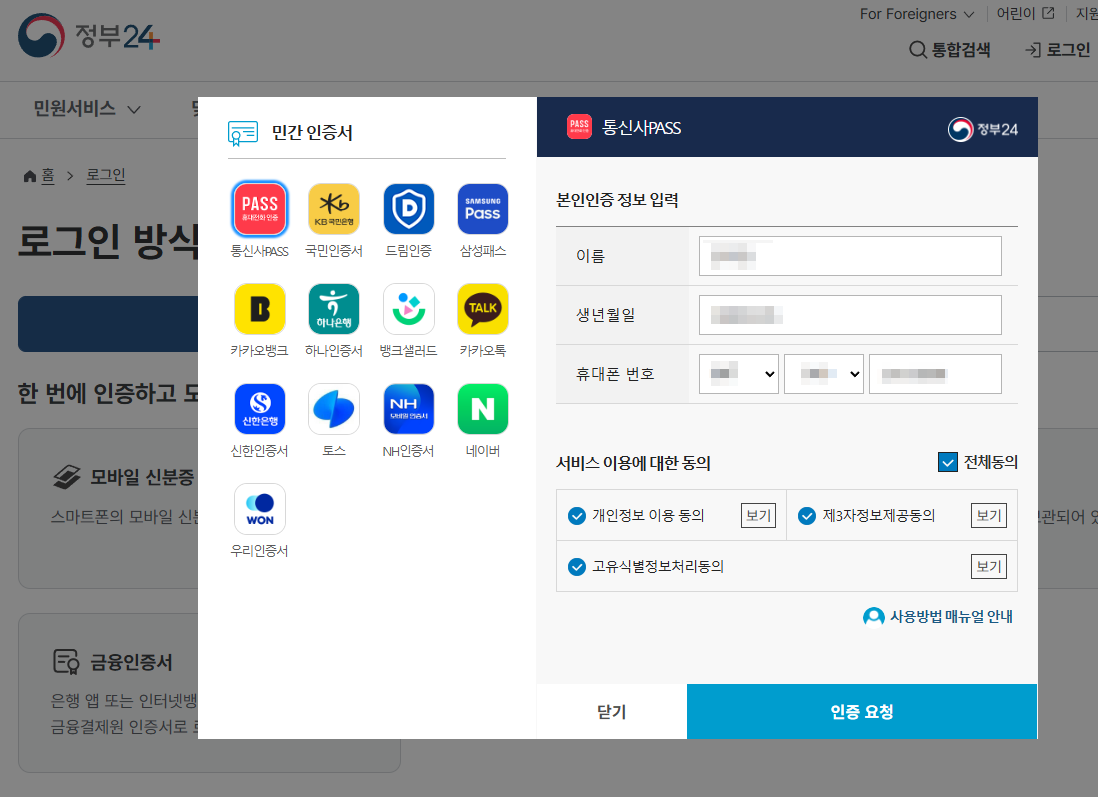Click the 인증 요청 button
The height and width of the screenshot is (797, 1098).
862,712
